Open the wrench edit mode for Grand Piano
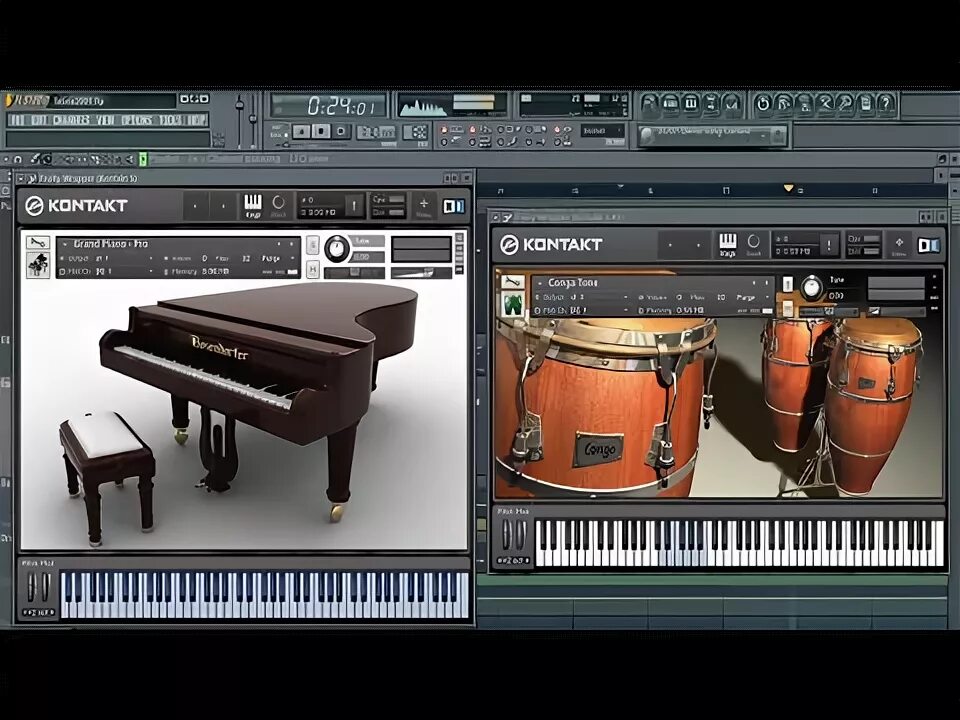The height and width of the screenshot is (720, 960). (x=38, y=242)
